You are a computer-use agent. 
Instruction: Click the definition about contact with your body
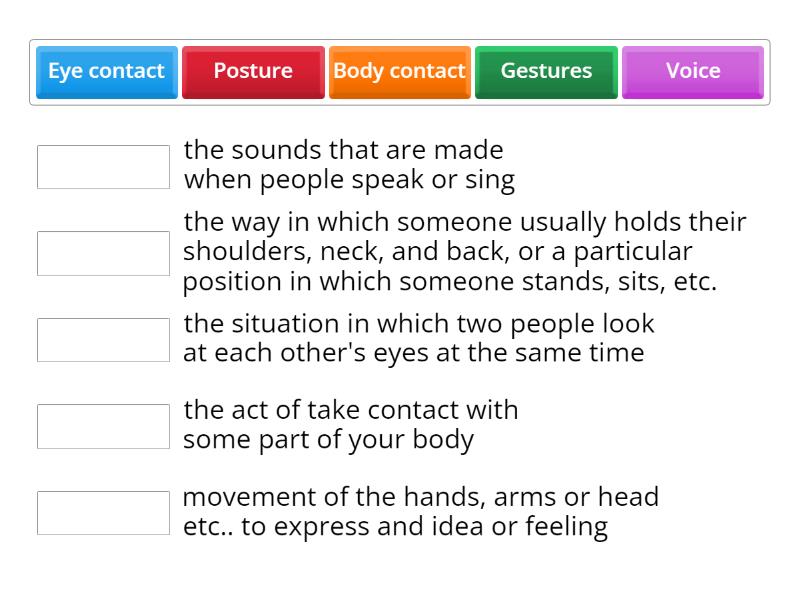pos(352,425)
